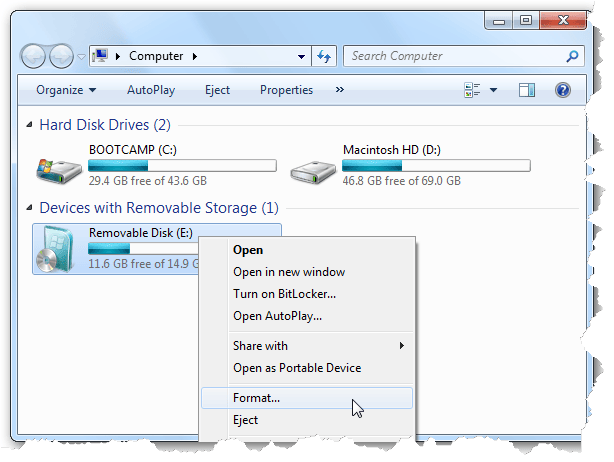Collapse the Hard Disk Drives (2) group header
Screen dimensions: 614x462
pos(104,125)
